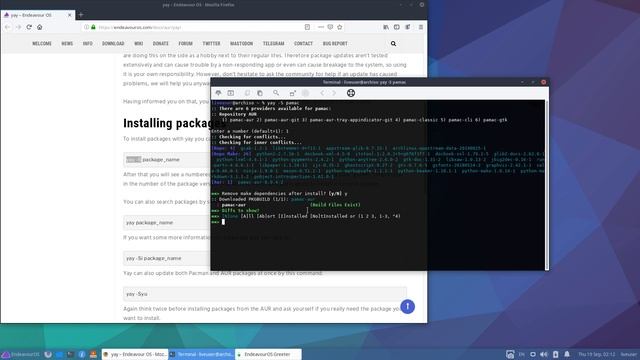This screenshot has width=640, height=360.
Task: Toggle reader view in address bar
Action: [307, 27]
